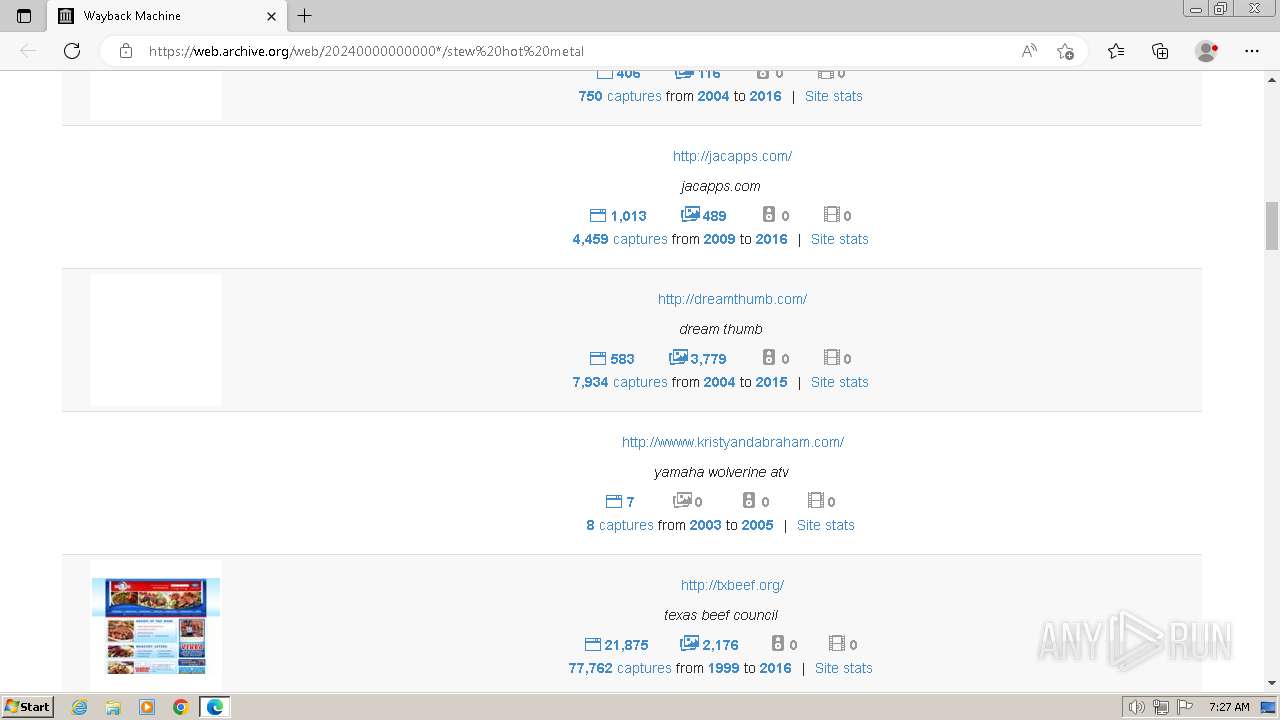The width and height of the screenshot is (1280, 720).
Task: Open a new browser tab
Action: pos(305,16)
